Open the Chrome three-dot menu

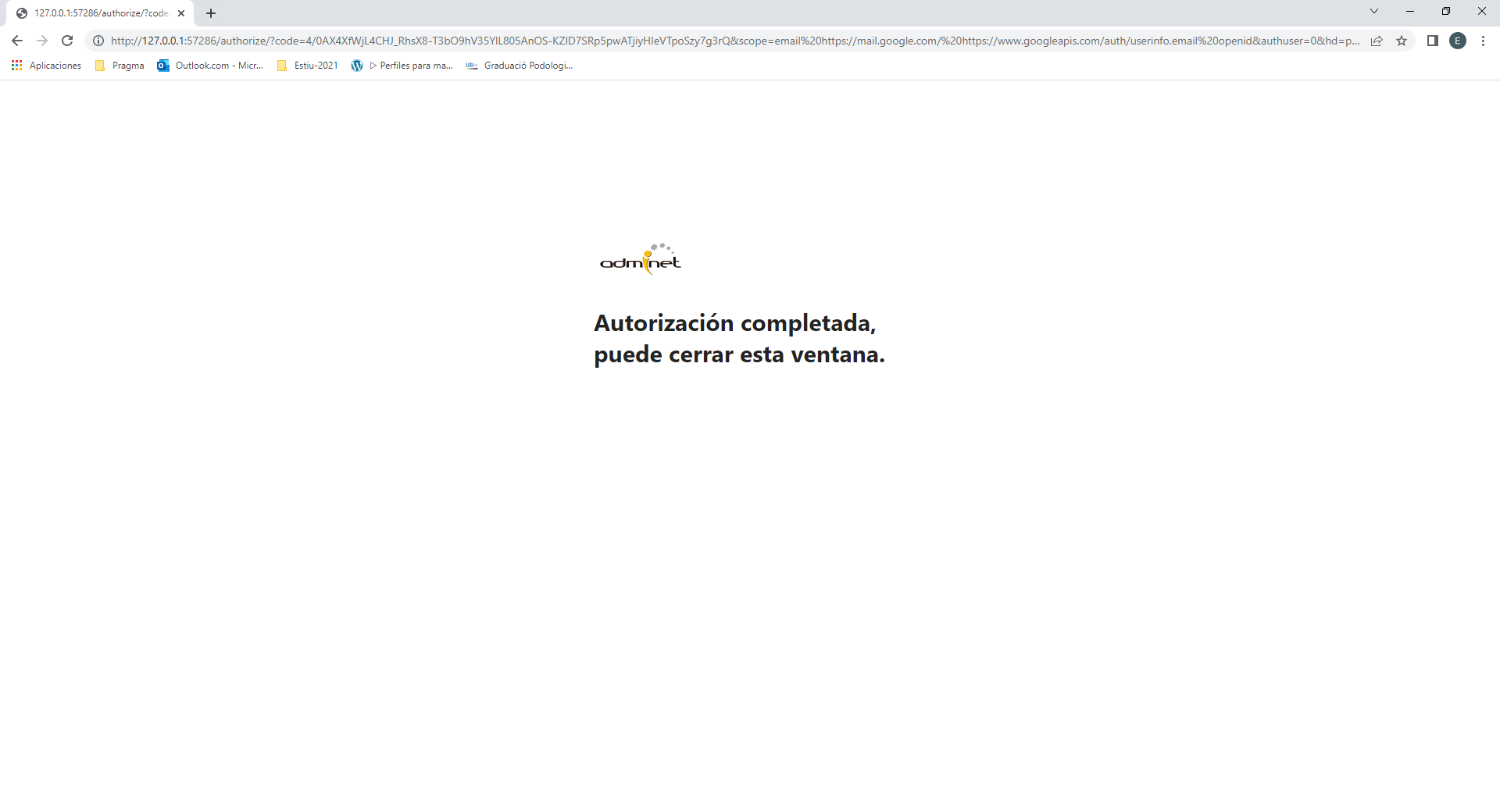[1483, 41]
